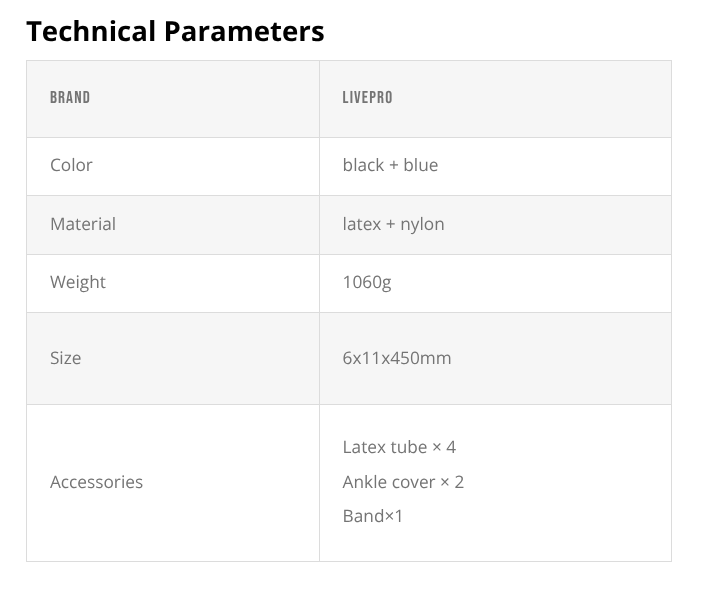Click the BRAND header cell label

pos(70,98)
